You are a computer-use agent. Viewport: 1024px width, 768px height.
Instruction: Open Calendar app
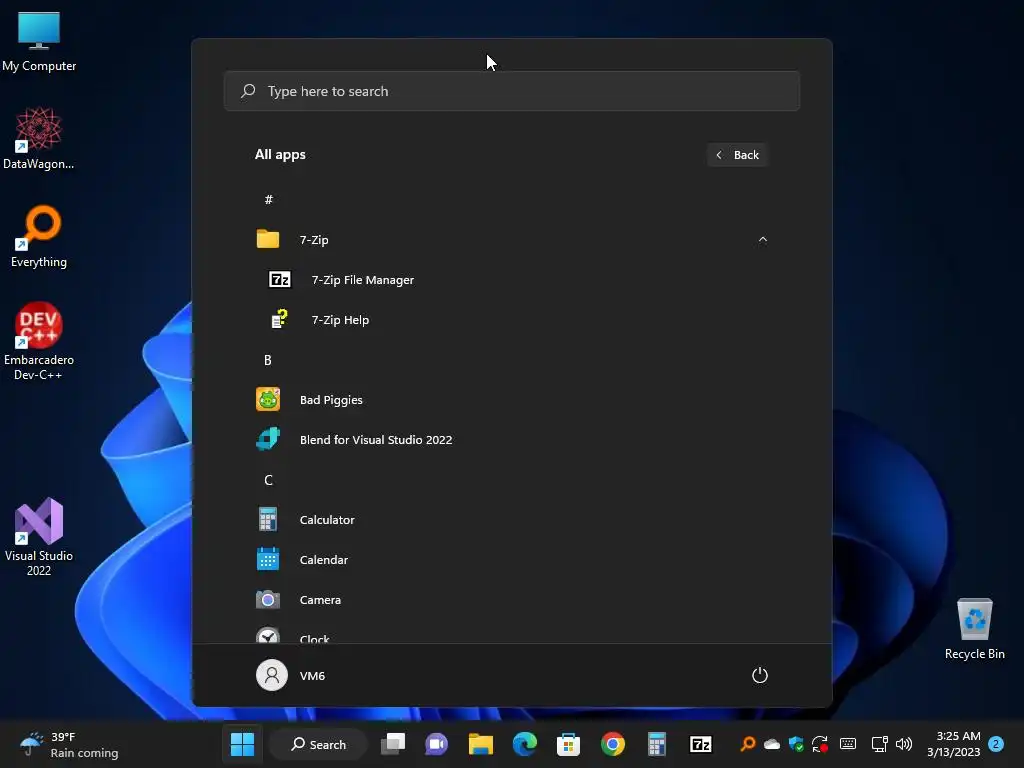point(511,560)
